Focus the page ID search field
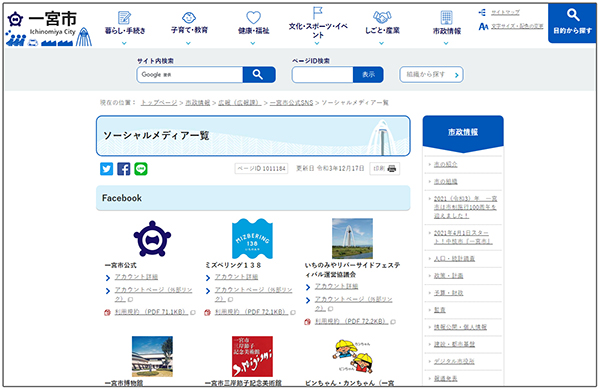Viewport: 600px width, 390px height. pos(323,75)
